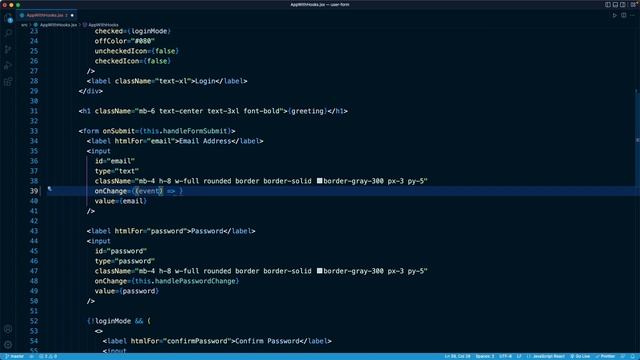This screenshot has height=360, width=640.
Task: Click line number 33 in the gutter
Action: [x=33, y=131]
